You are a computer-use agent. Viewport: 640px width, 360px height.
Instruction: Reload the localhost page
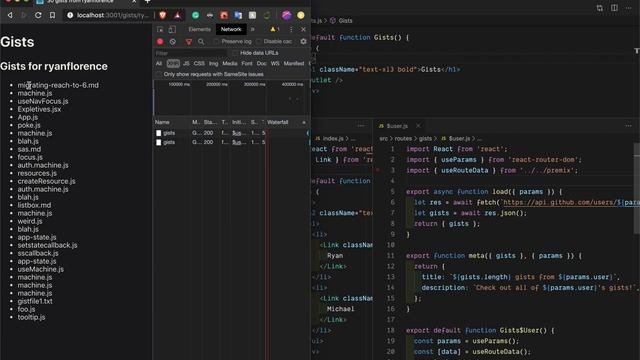[38, 15]
